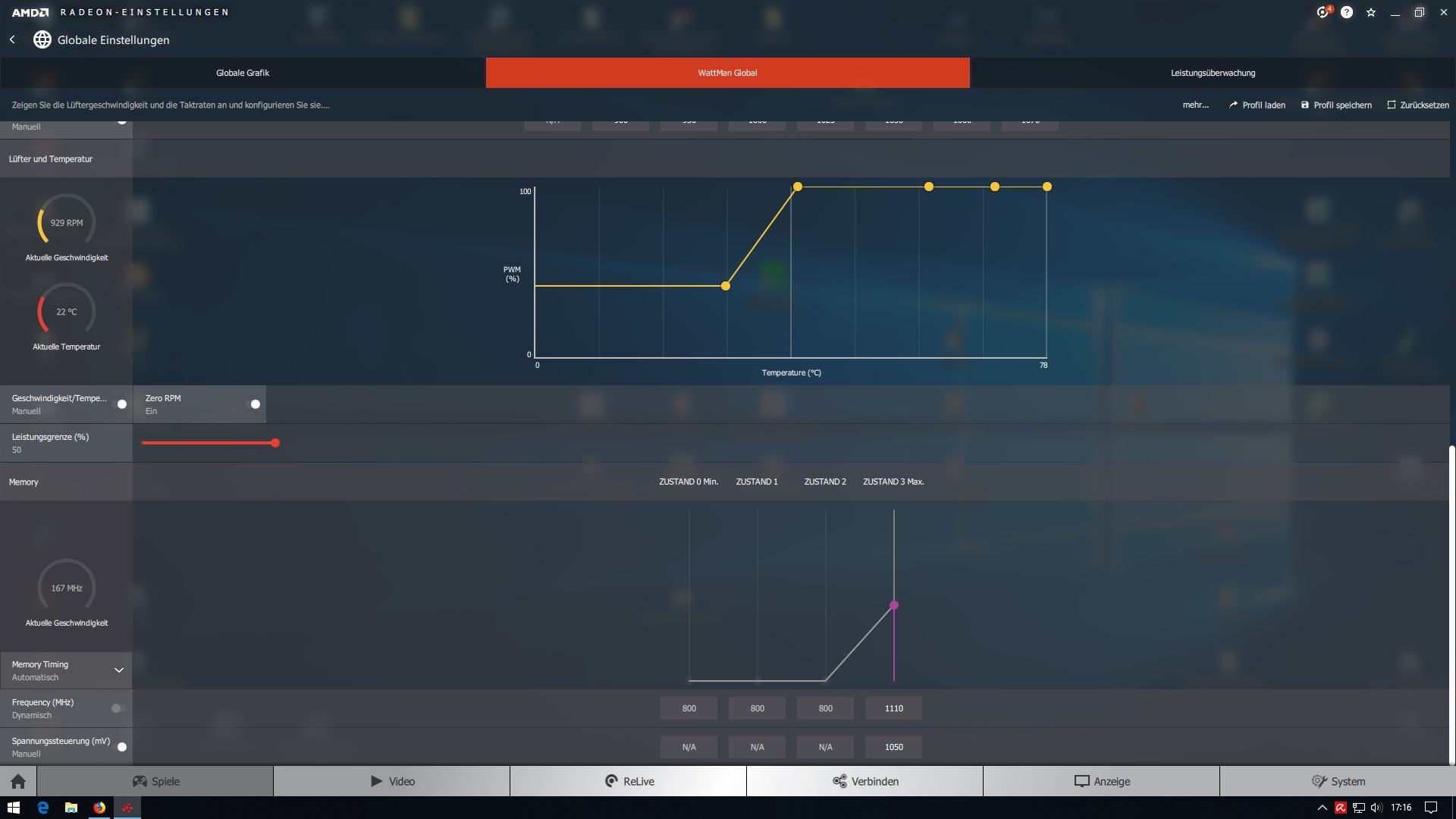Select the WattMan Global tab
The image size is (1456, 819).
tap(728, 73)
